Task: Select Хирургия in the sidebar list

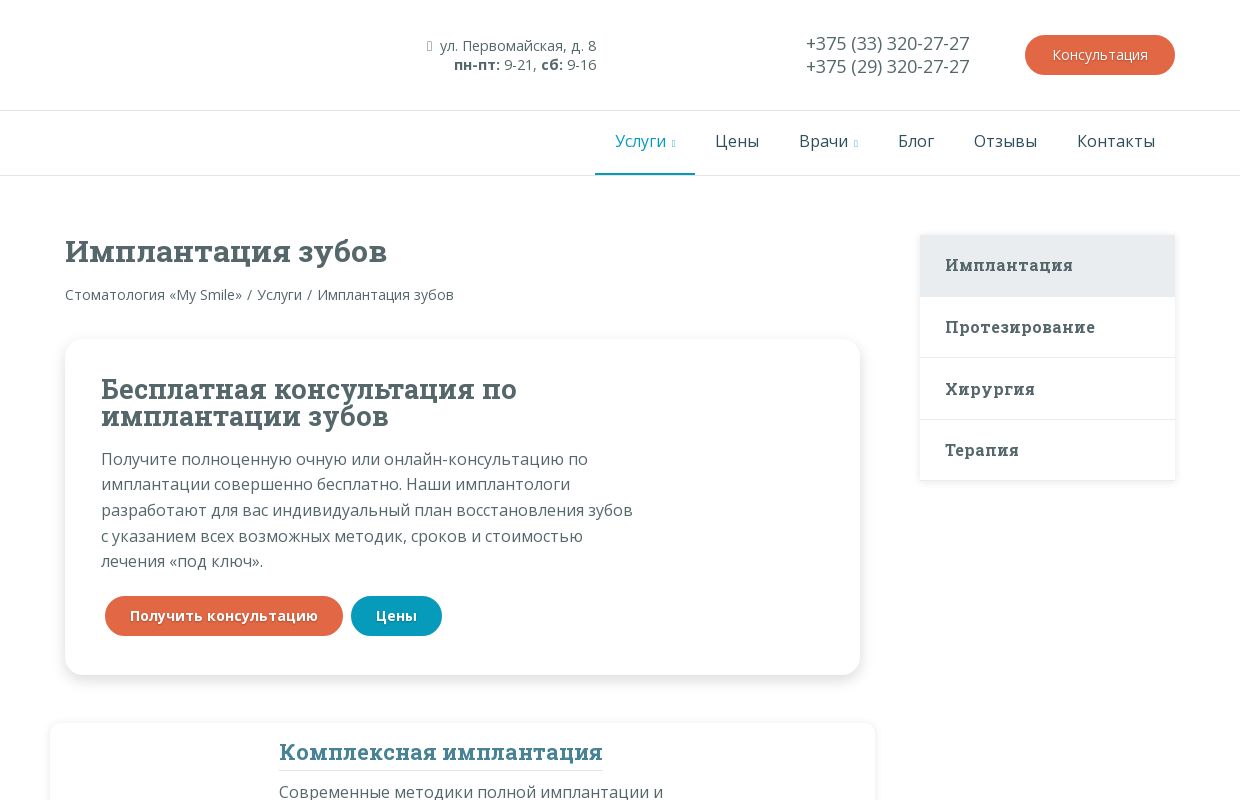Action: pos(990,389)
